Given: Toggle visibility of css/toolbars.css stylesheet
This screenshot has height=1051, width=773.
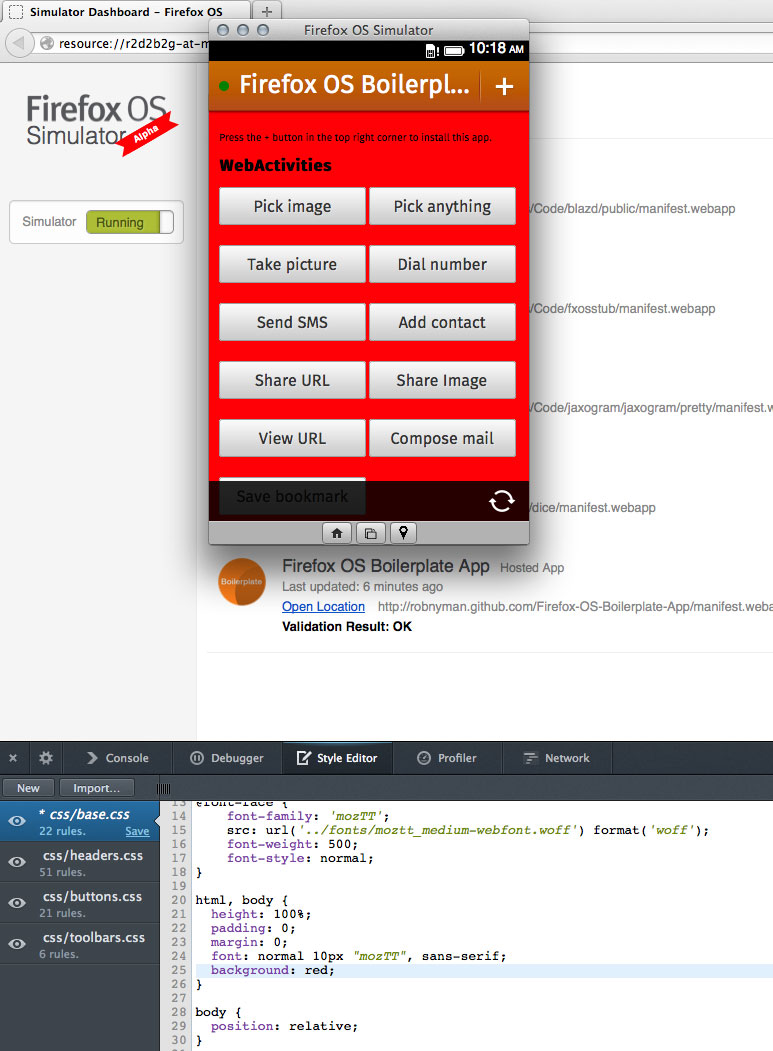Looking at the screenshot, I should pyautogui.click(x=17, y=944).
